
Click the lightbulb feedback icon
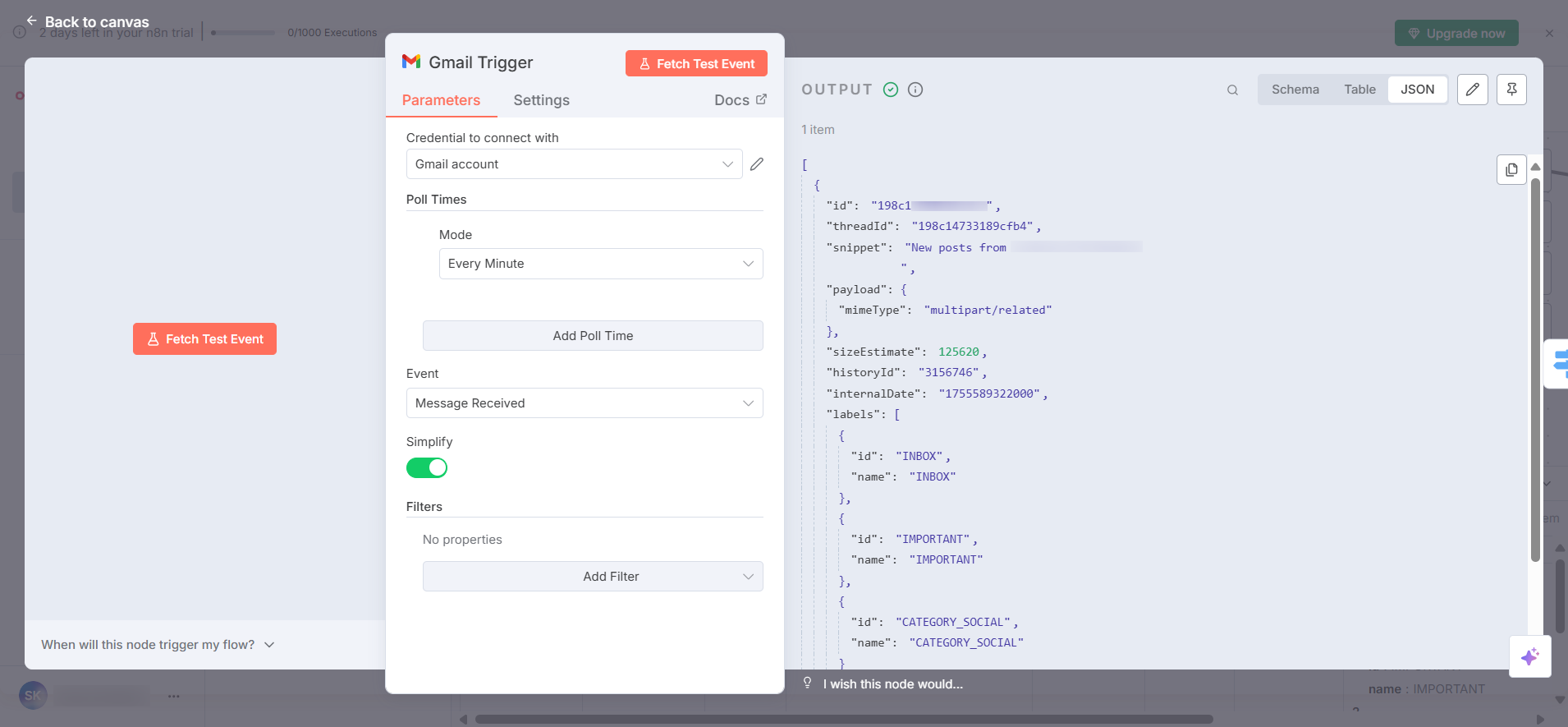point(808,683)
